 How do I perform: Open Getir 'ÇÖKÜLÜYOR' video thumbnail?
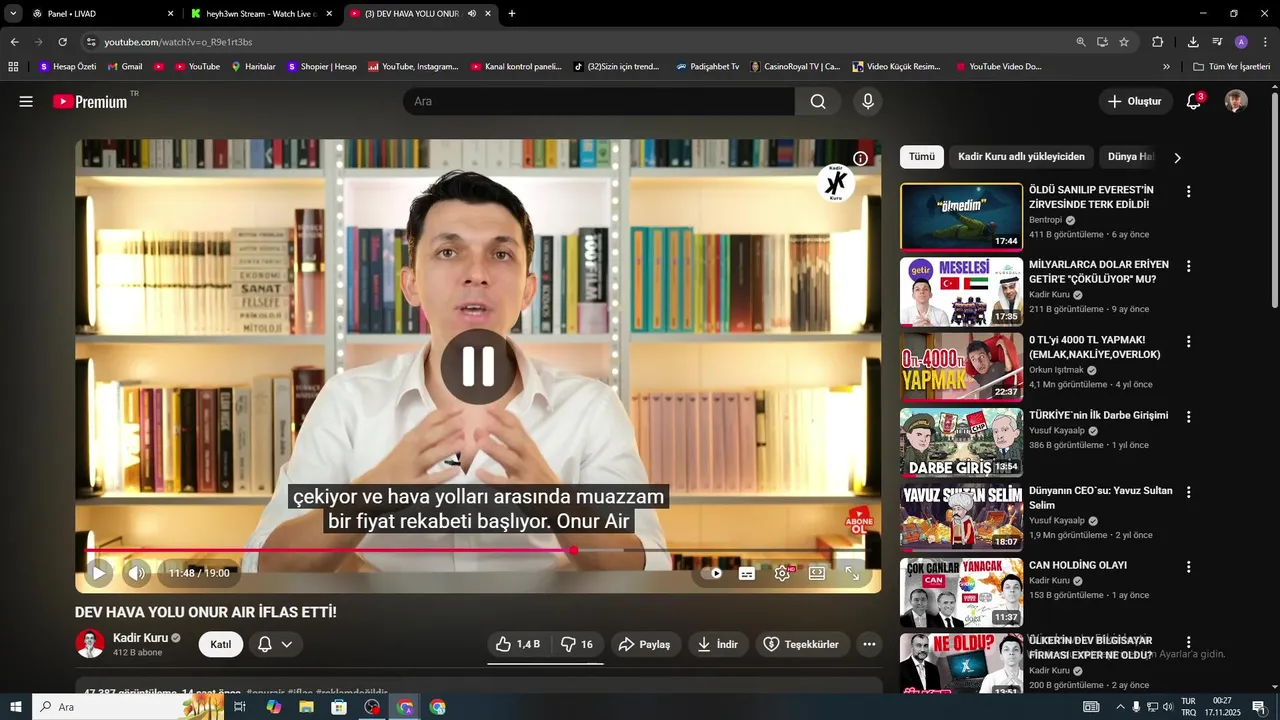tap(961, 292)
